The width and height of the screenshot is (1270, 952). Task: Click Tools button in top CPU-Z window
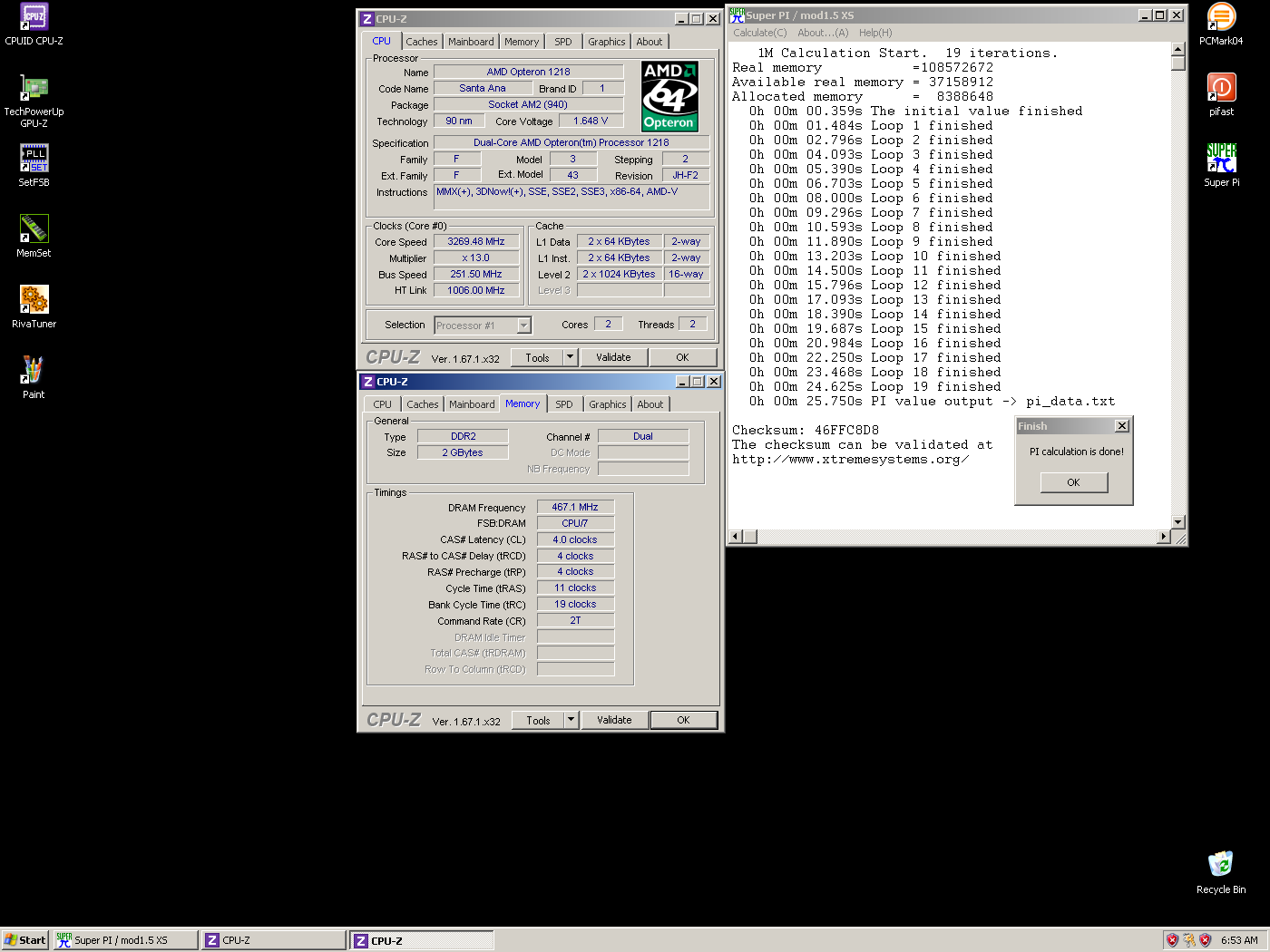[538, 357]
